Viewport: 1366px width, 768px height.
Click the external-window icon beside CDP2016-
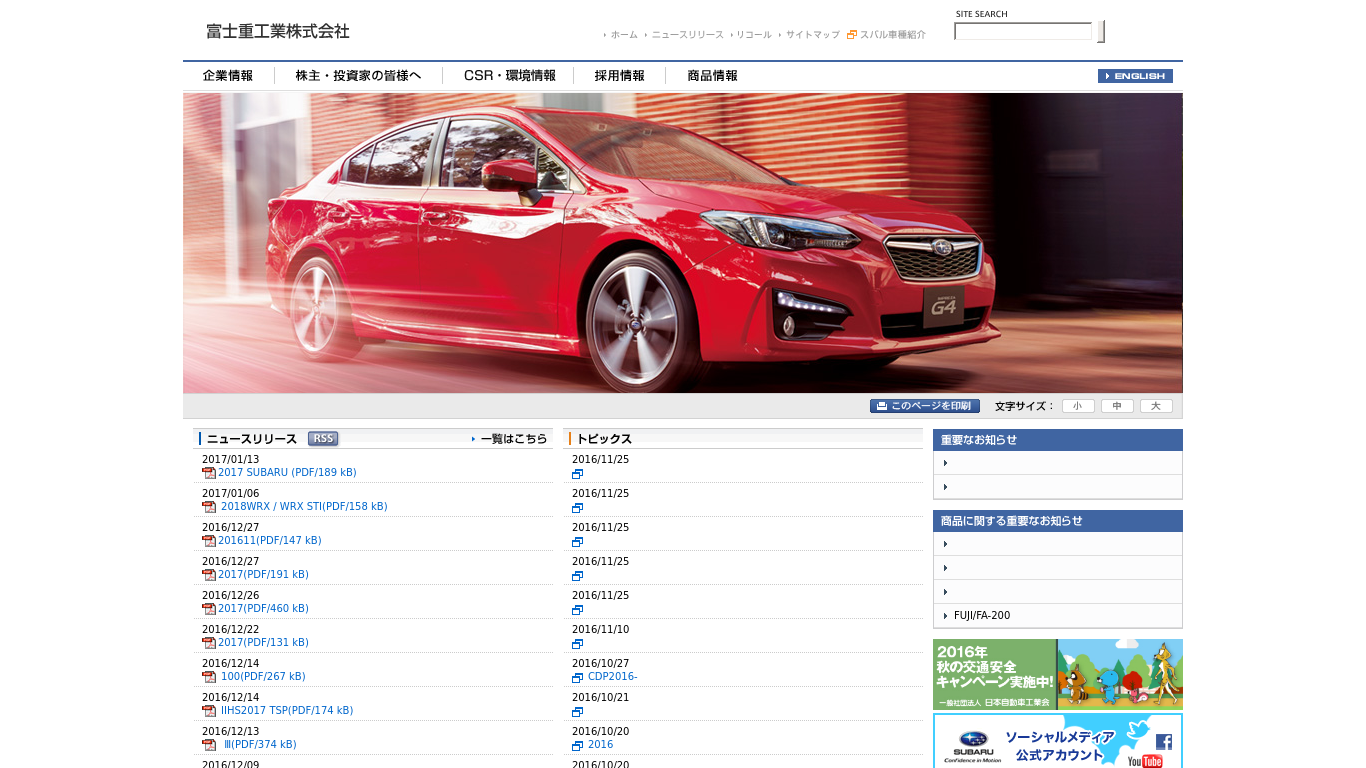(577, 677)
